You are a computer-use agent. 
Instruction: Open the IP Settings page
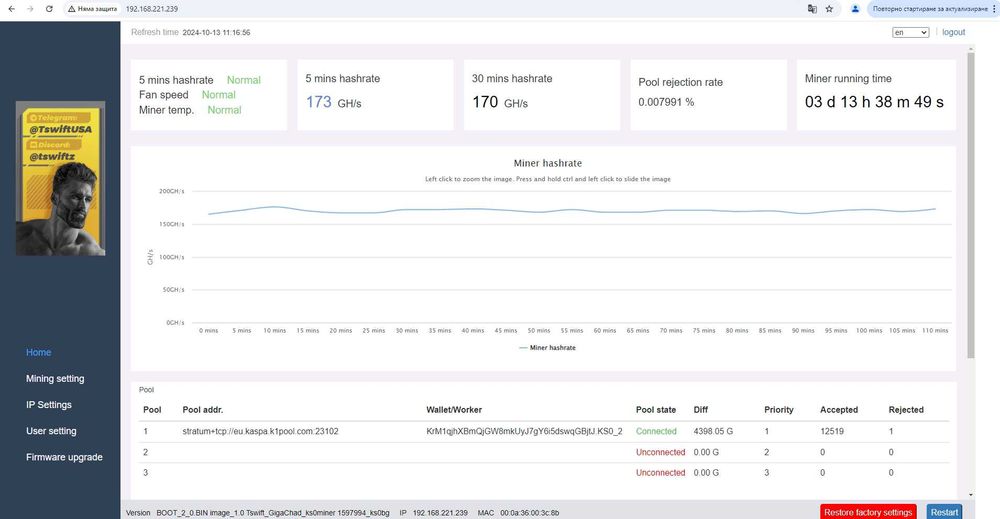point(48,404)
